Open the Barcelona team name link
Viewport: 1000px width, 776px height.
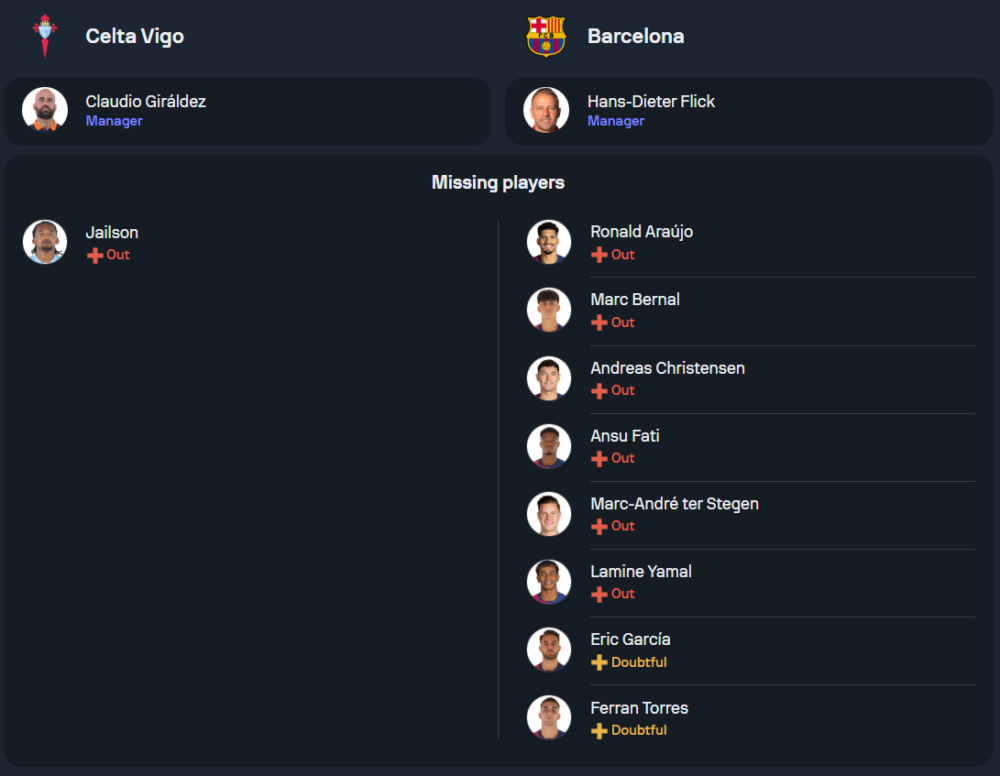635,36
